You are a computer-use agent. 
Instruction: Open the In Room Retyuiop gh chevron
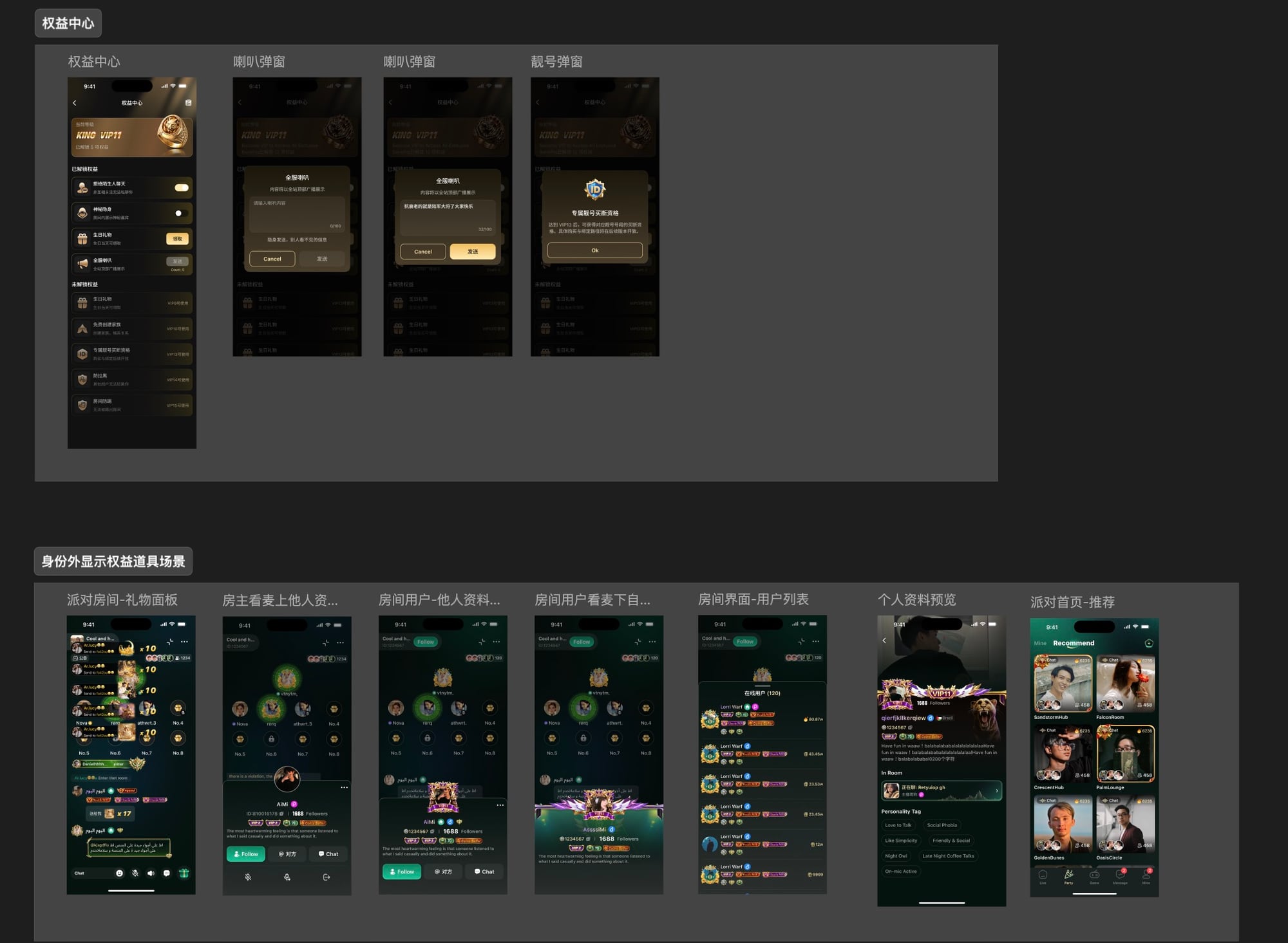point(997,790)
